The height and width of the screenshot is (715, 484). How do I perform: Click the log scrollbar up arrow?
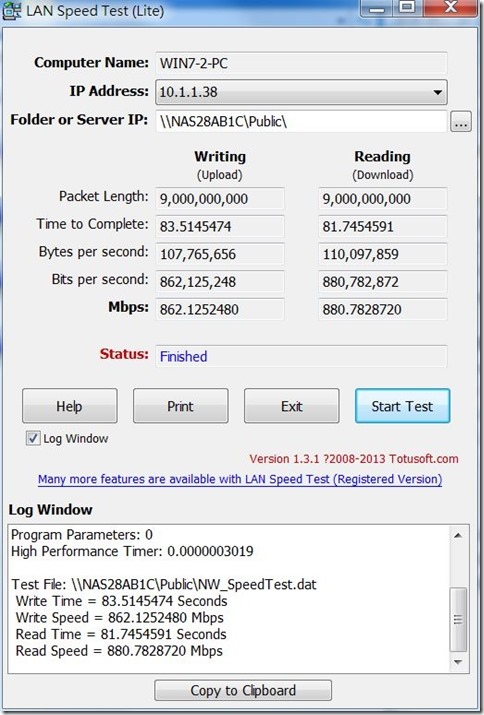[x=458, y=535]
